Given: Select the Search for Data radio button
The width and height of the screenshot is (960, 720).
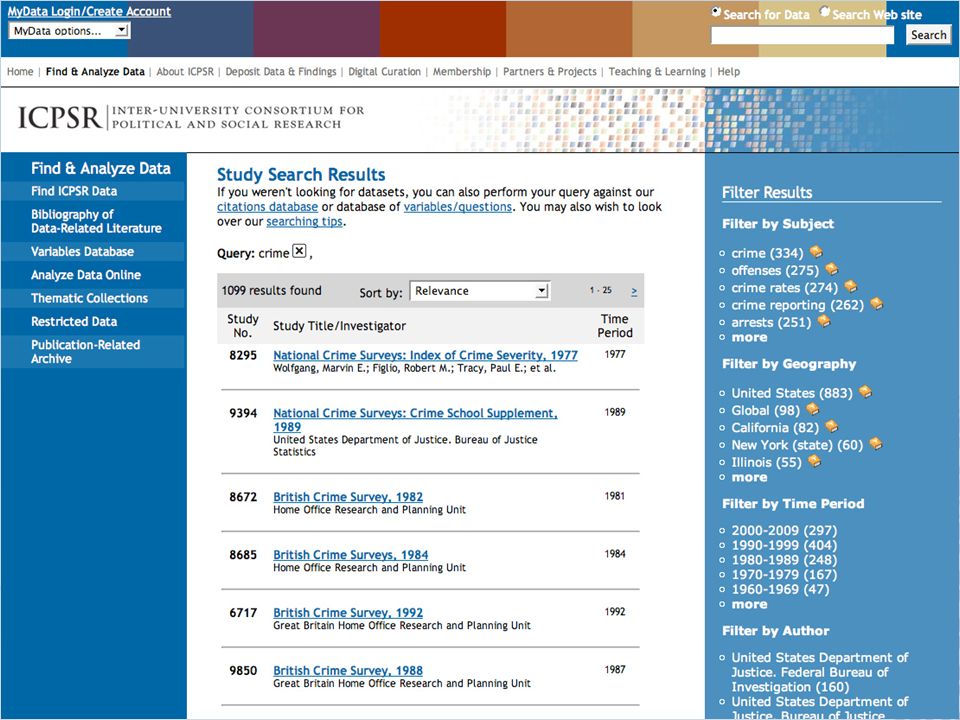Looking at the screenshot, I should [716, 12].
